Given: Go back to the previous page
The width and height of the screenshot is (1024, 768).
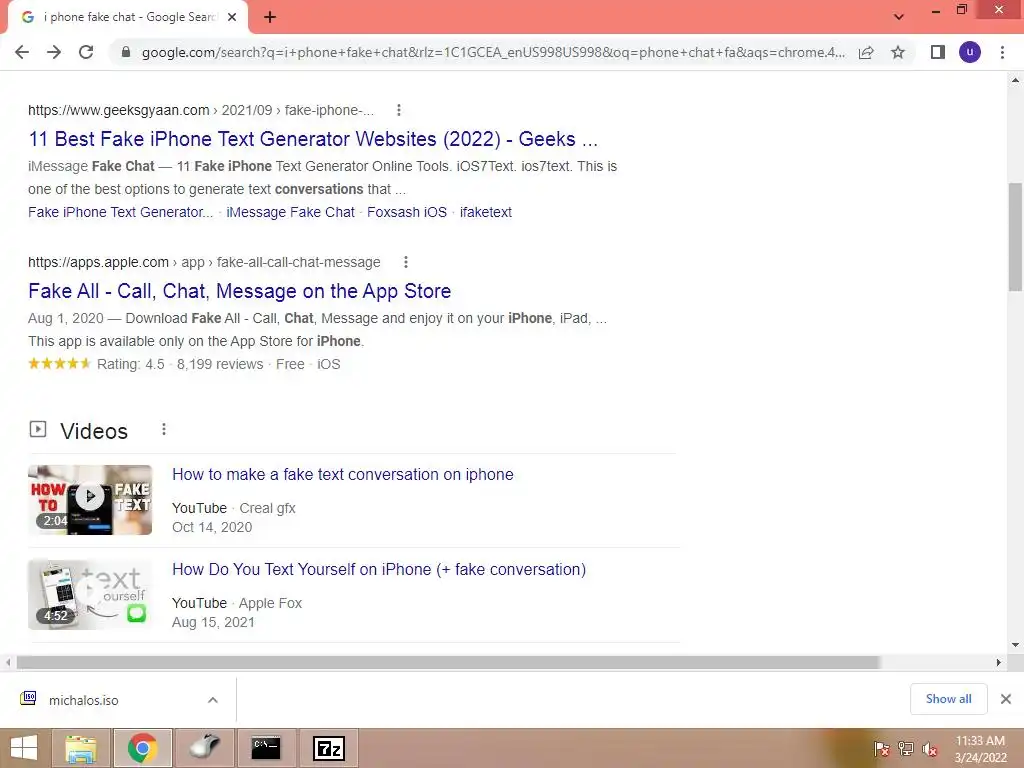Looking at the screenshot, I should [x=22, y=52].
